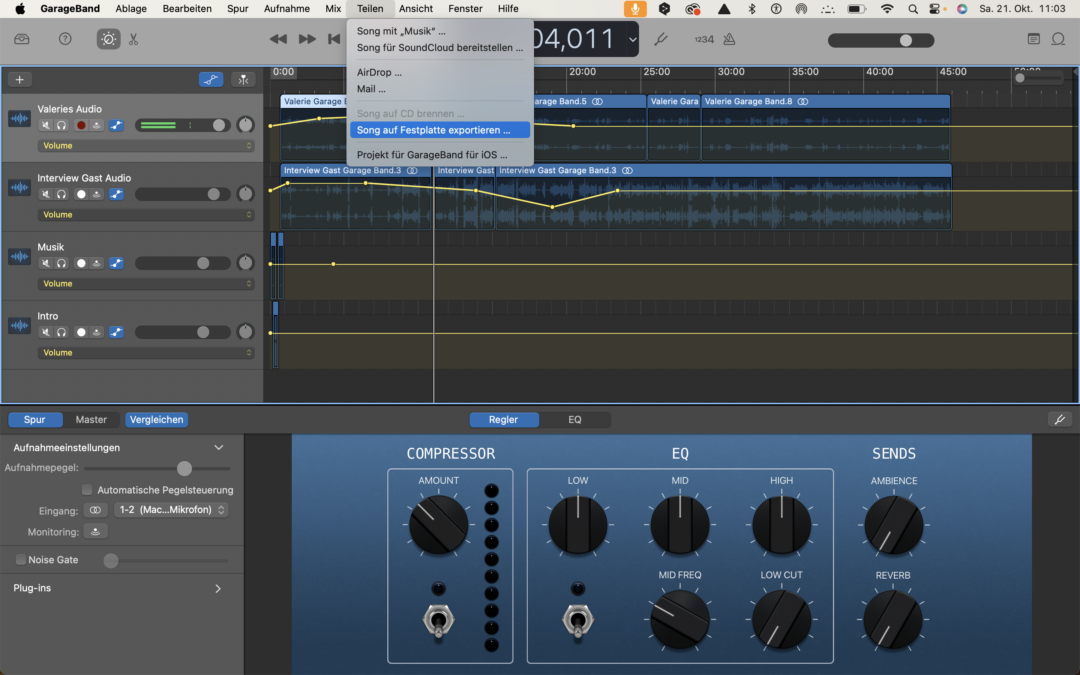Toggle the Eingang stereo input format button

tap(95, 510)
